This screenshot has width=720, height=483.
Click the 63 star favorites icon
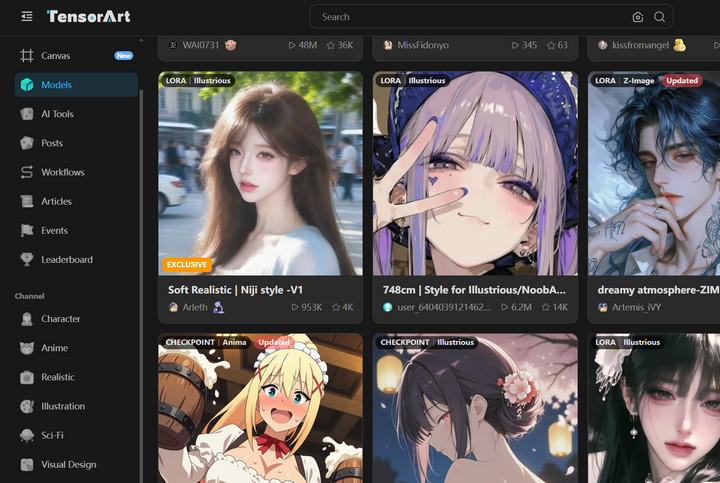coord(551,45)
